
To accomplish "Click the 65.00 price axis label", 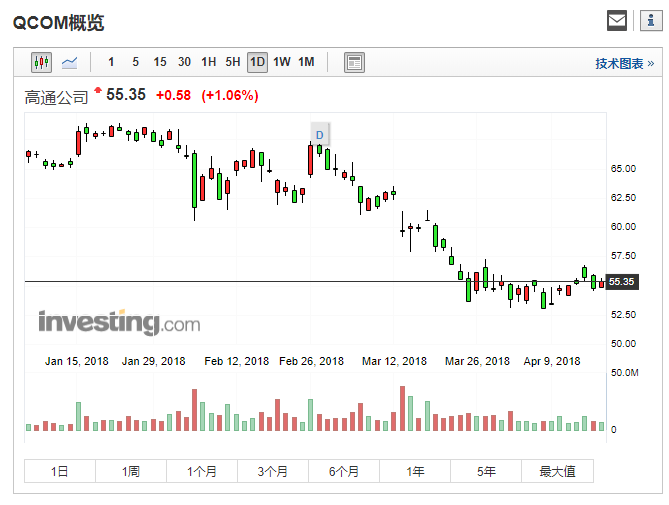I will 623,168.
